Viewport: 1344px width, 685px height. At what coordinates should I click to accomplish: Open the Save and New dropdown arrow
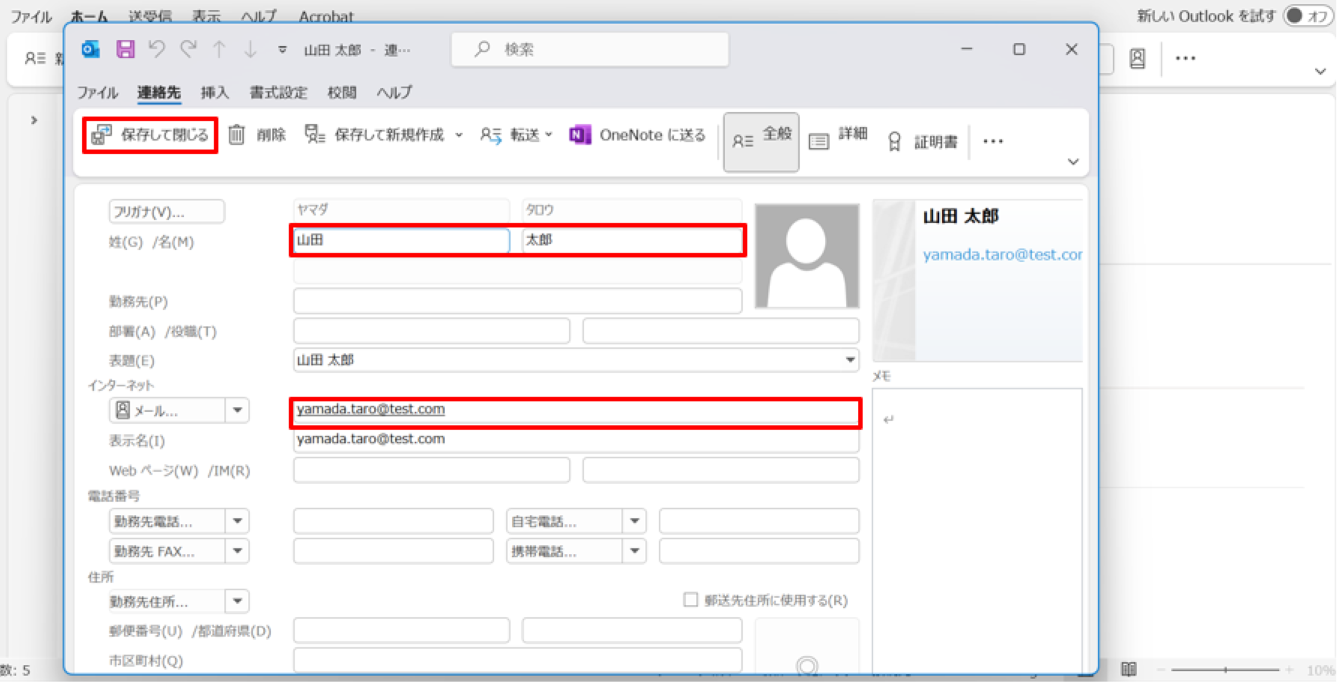[x=459, y=135]
